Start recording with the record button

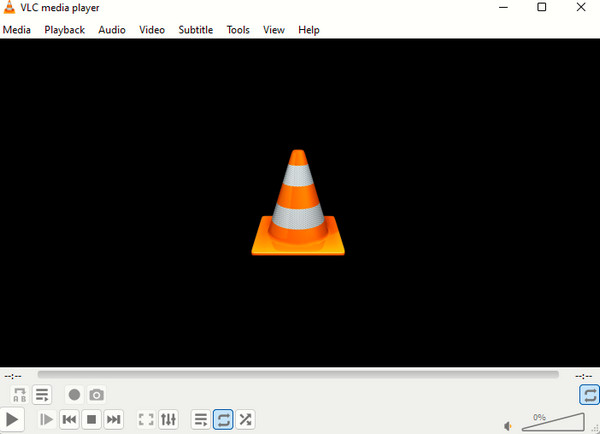[x=74, y=395]
